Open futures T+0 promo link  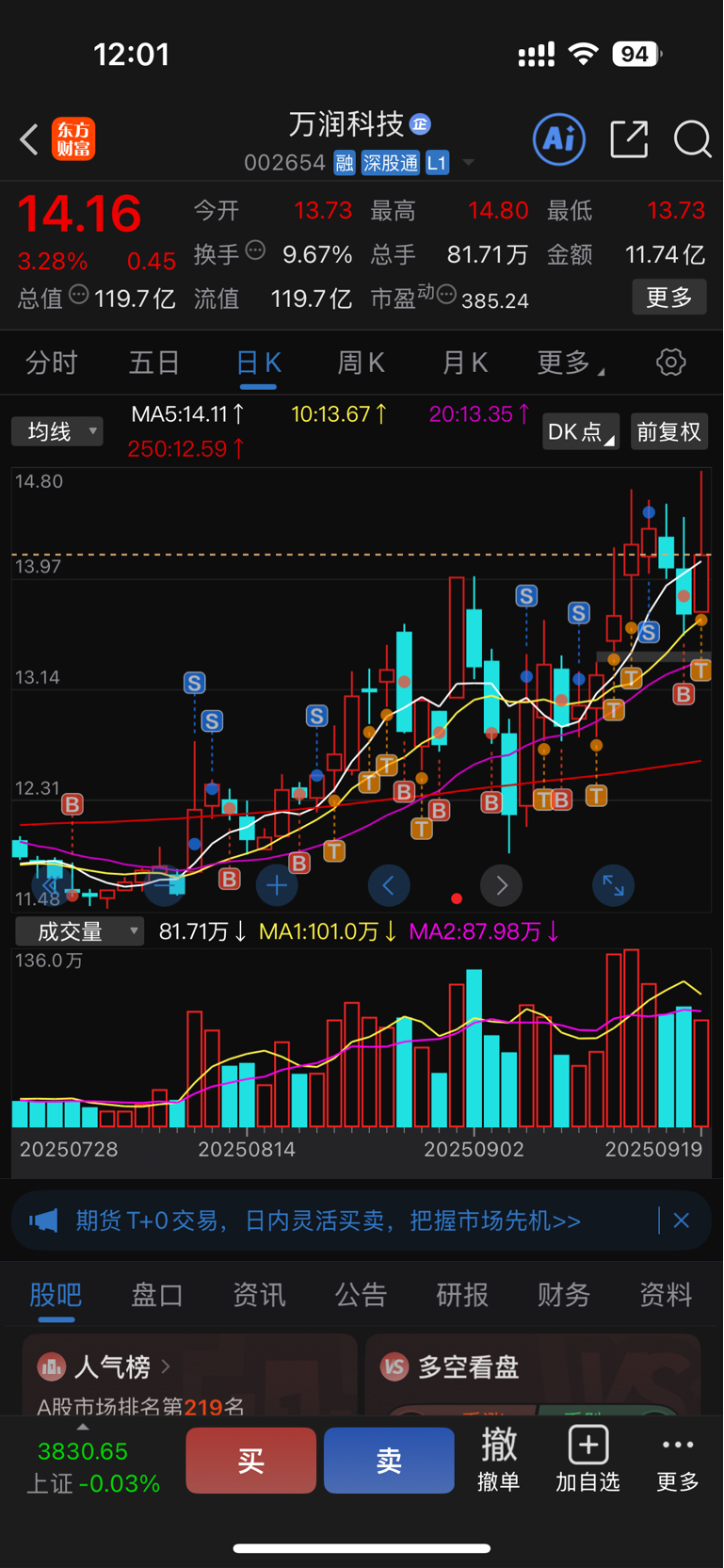[x=328, y=1221]
